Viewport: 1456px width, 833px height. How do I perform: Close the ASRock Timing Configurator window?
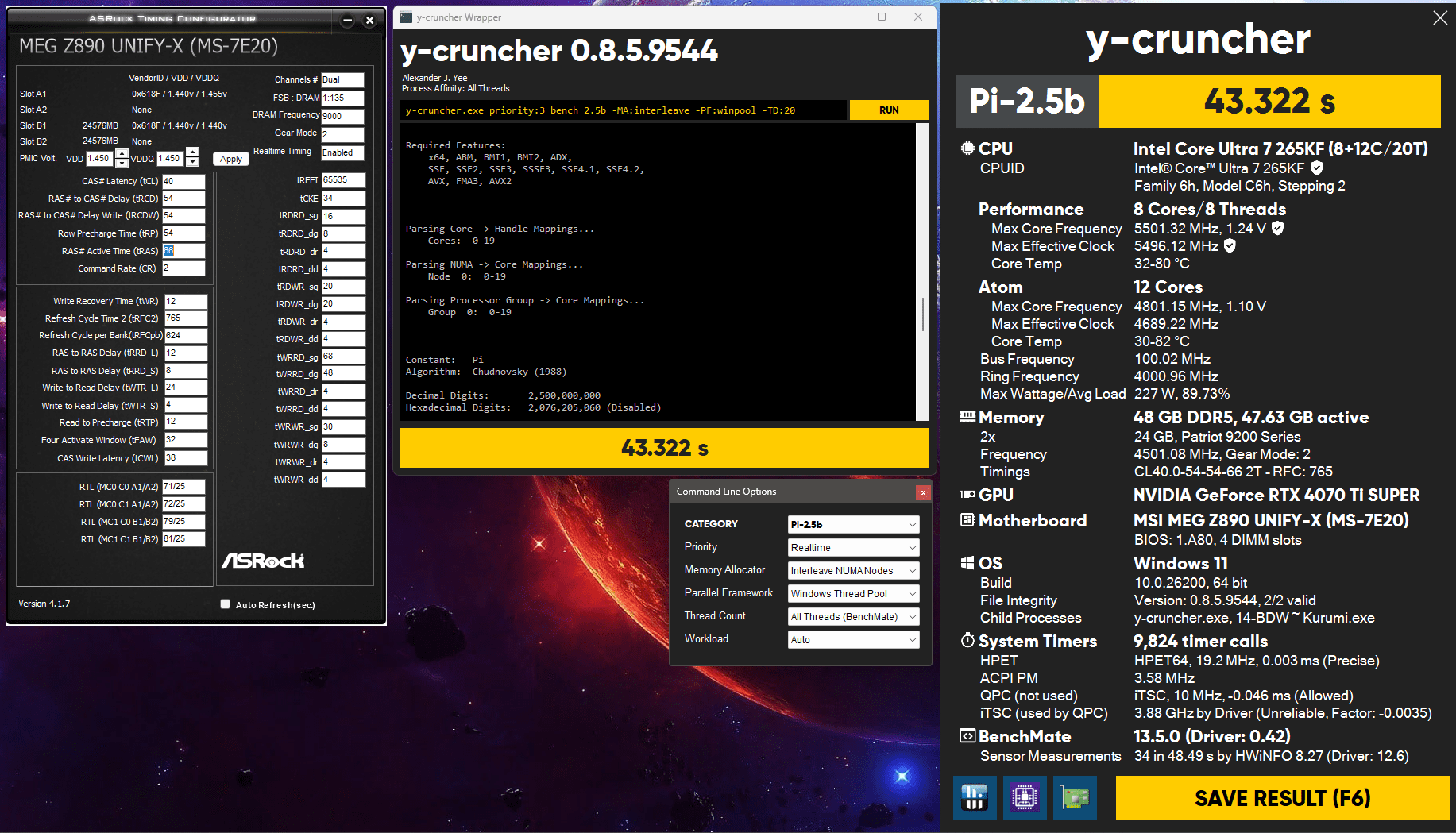click(x=369, y=21)
